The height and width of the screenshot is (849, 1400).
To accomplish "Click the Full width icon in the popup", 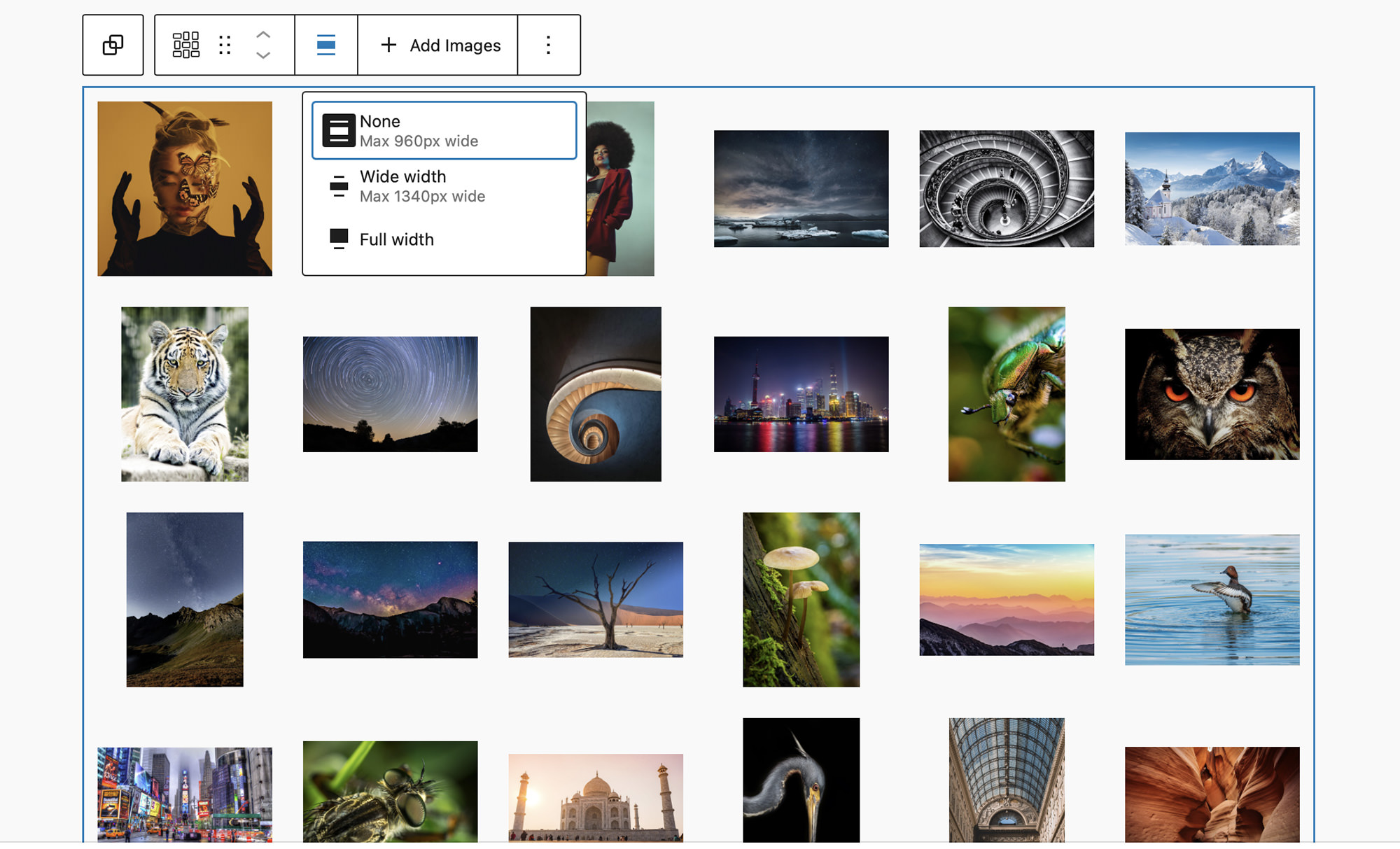I will (339, 239).
